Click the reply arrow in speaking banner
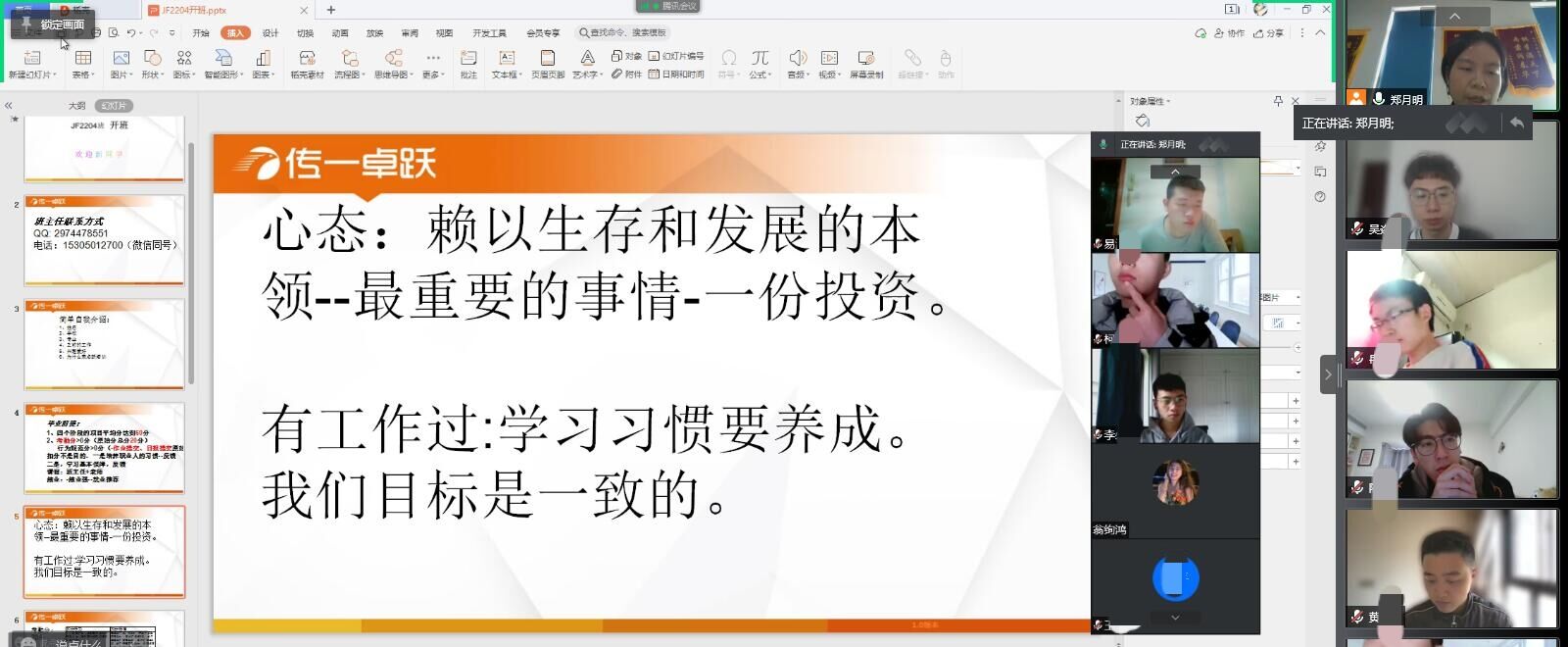Screen dimensions: 1568x647 click(x=1517, y=123)
